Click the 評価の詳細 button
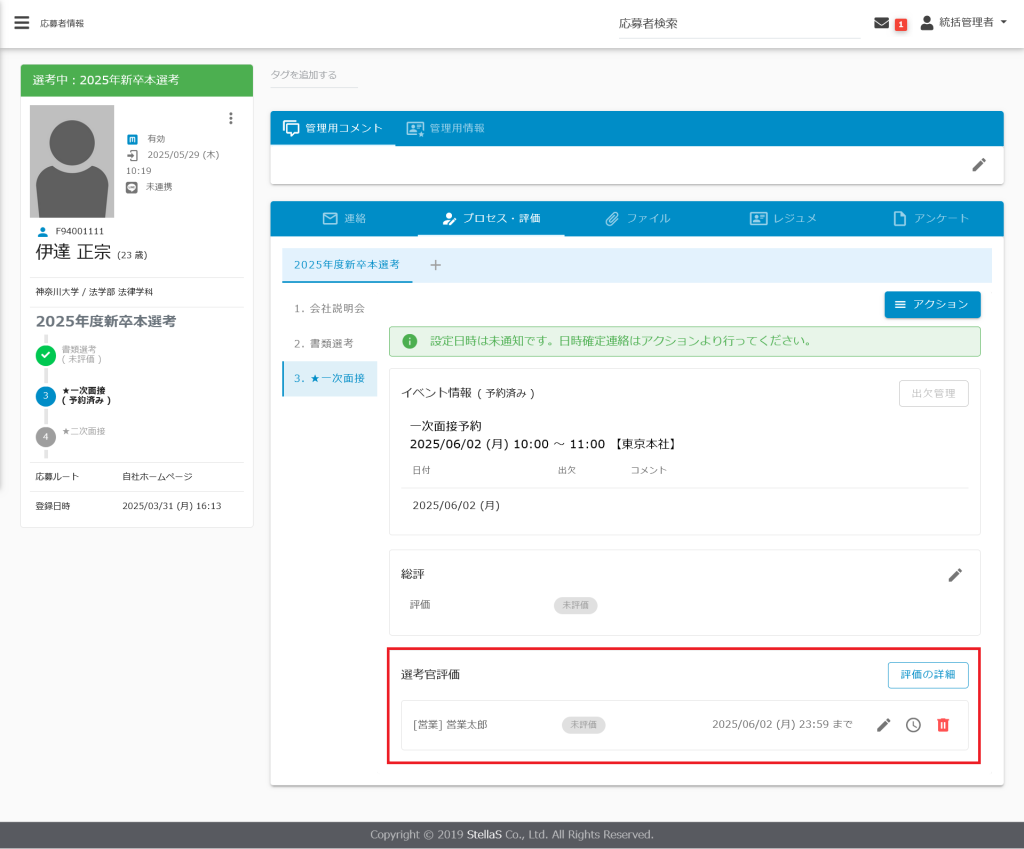Screen dimensions: 1024x849 click(927, 675)
